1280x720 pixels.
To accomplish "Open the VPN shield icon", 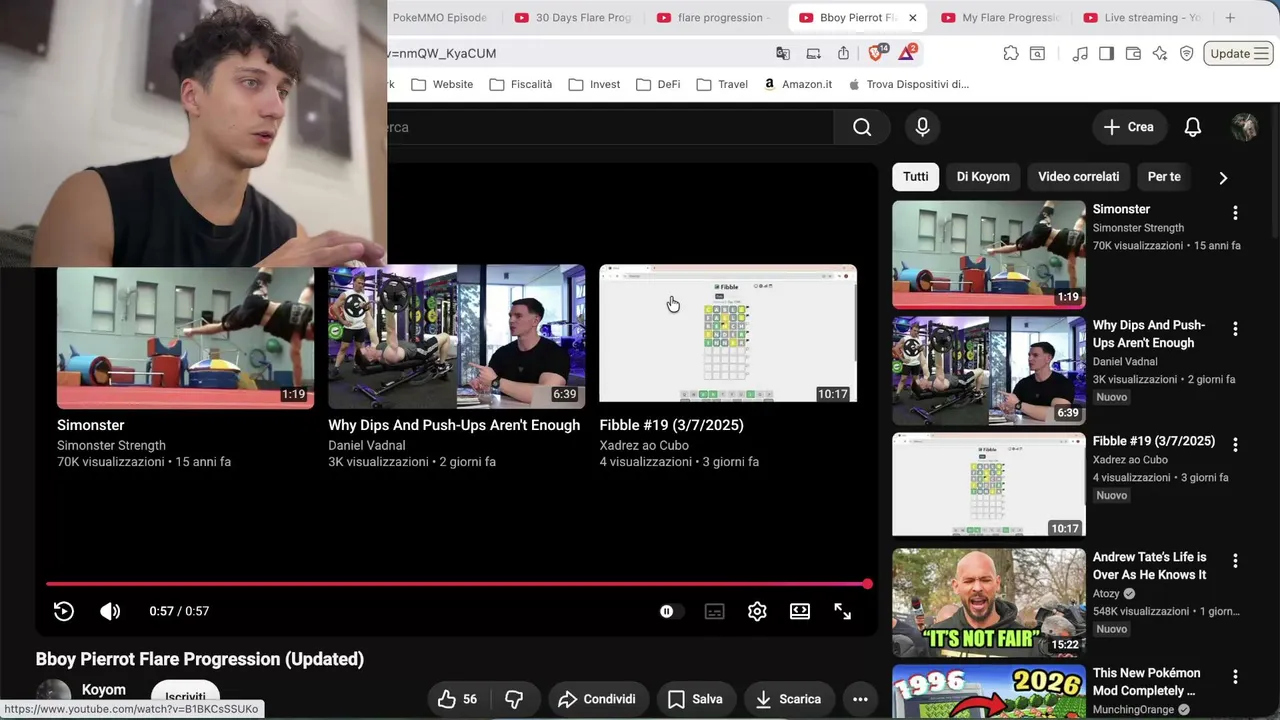I will [1187, 53].
